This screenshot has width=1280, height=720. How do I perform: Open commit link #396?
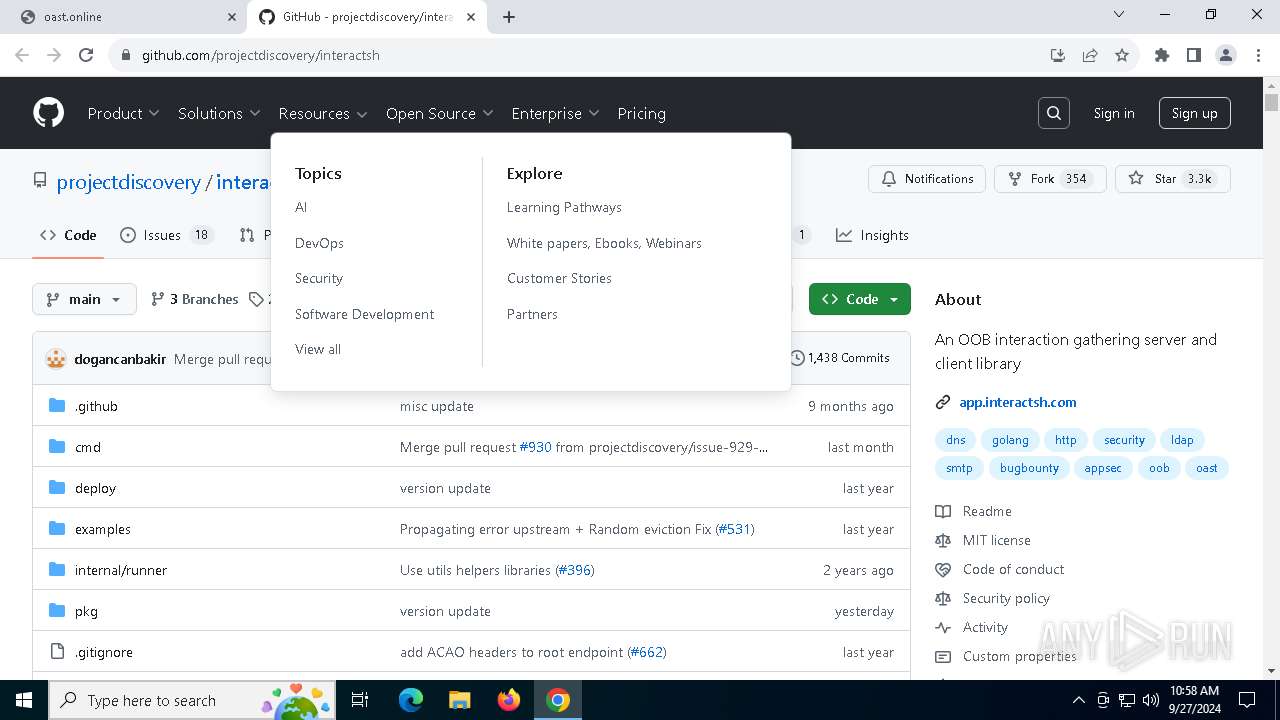click(575, 570)
